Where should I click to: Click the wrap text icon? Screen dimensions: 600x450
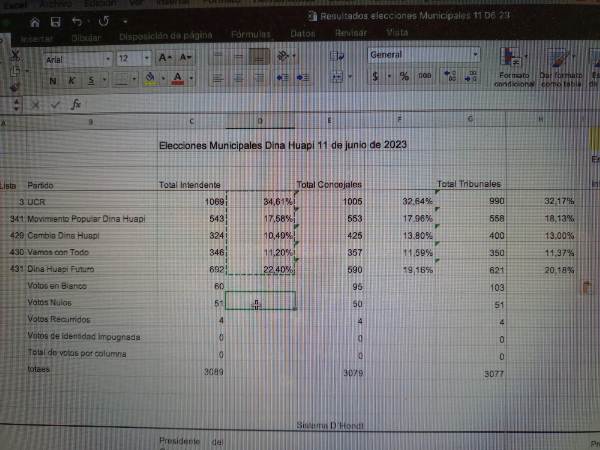click(337, 56)
